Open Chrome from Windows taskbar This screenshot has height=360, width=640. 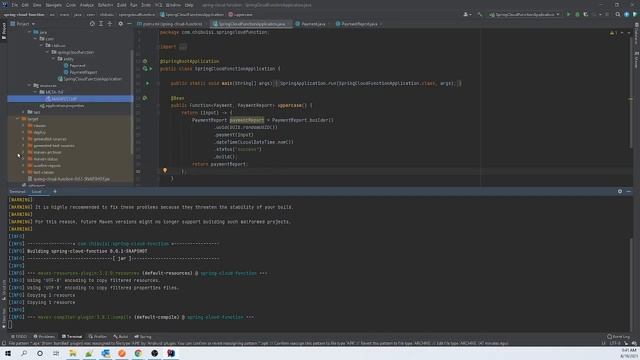tap(138, 353)
